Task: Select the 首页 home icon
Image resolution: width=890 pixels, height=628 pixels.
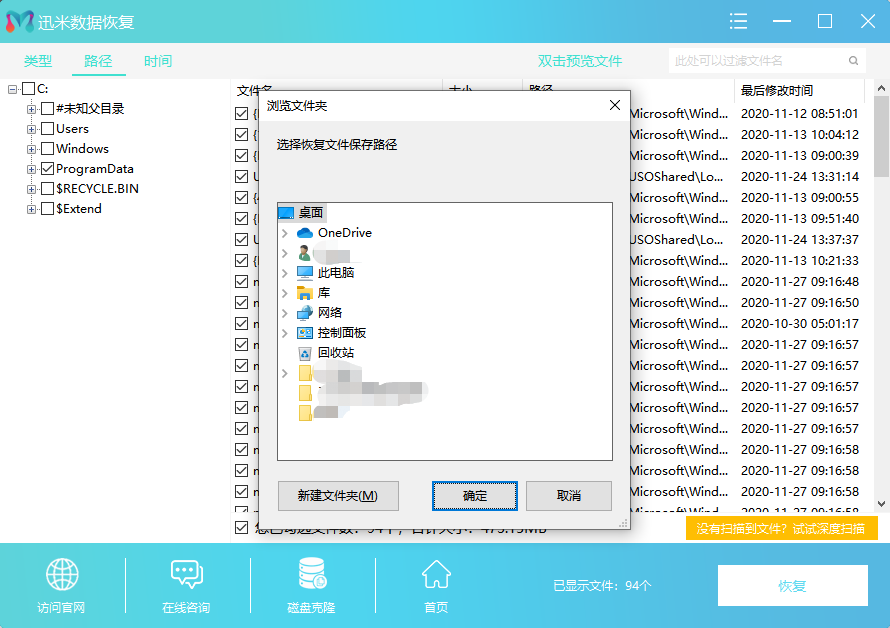Action: 435,575
